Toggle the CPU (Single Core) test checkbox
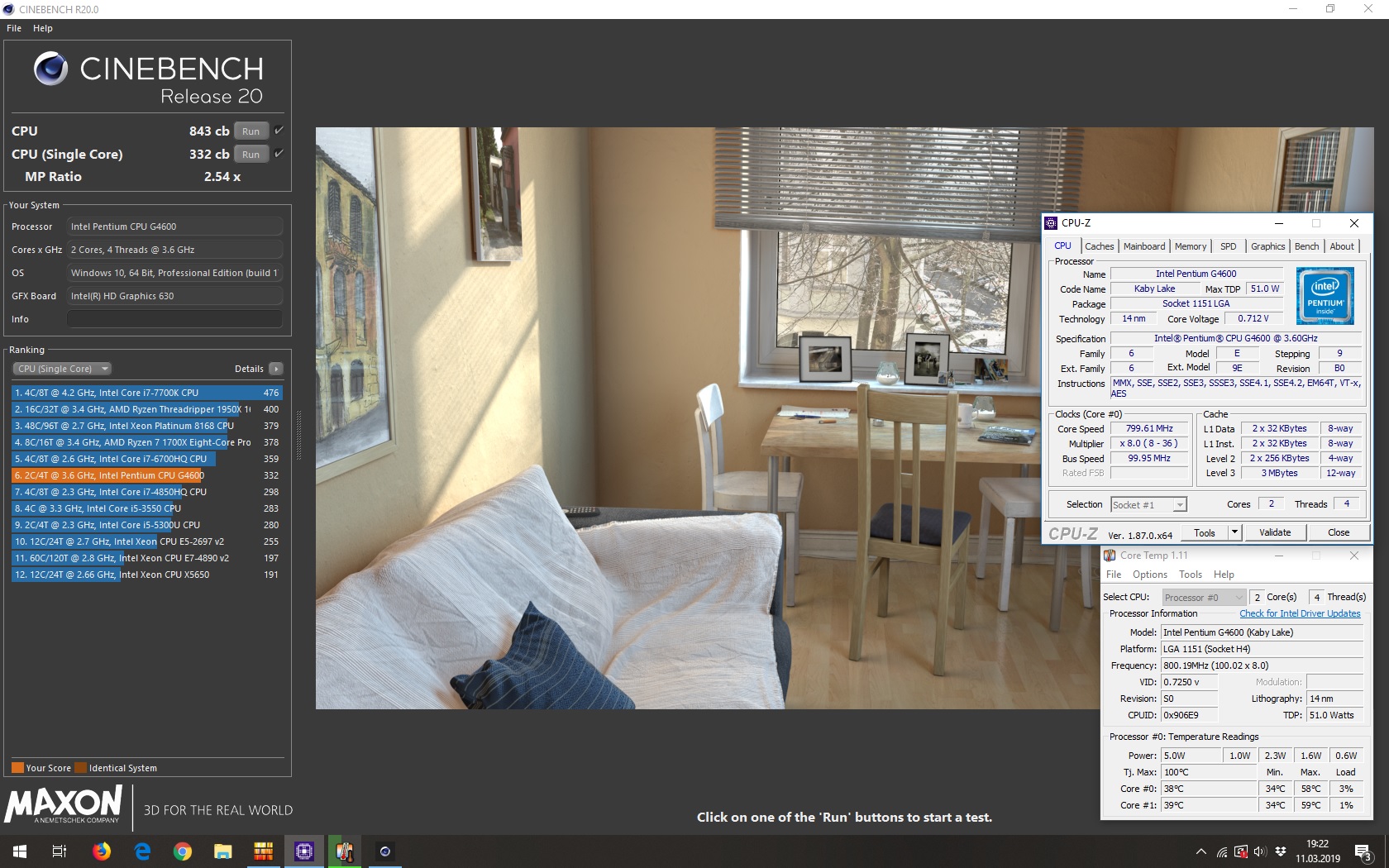This screenshot has height=868, width=1389. pos(279,154)
